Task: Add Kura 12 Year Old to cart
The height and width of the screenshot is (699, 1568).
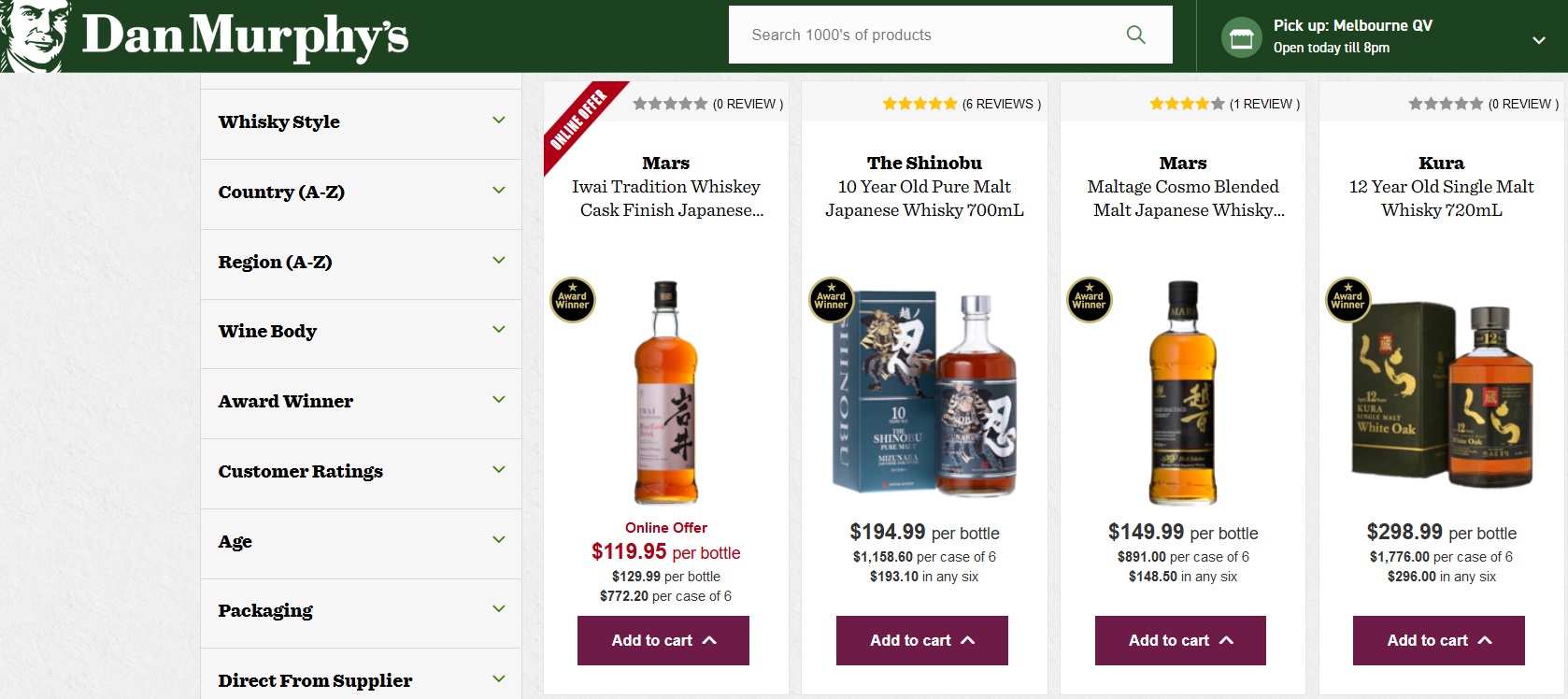Action: (x=1438, y=640)
